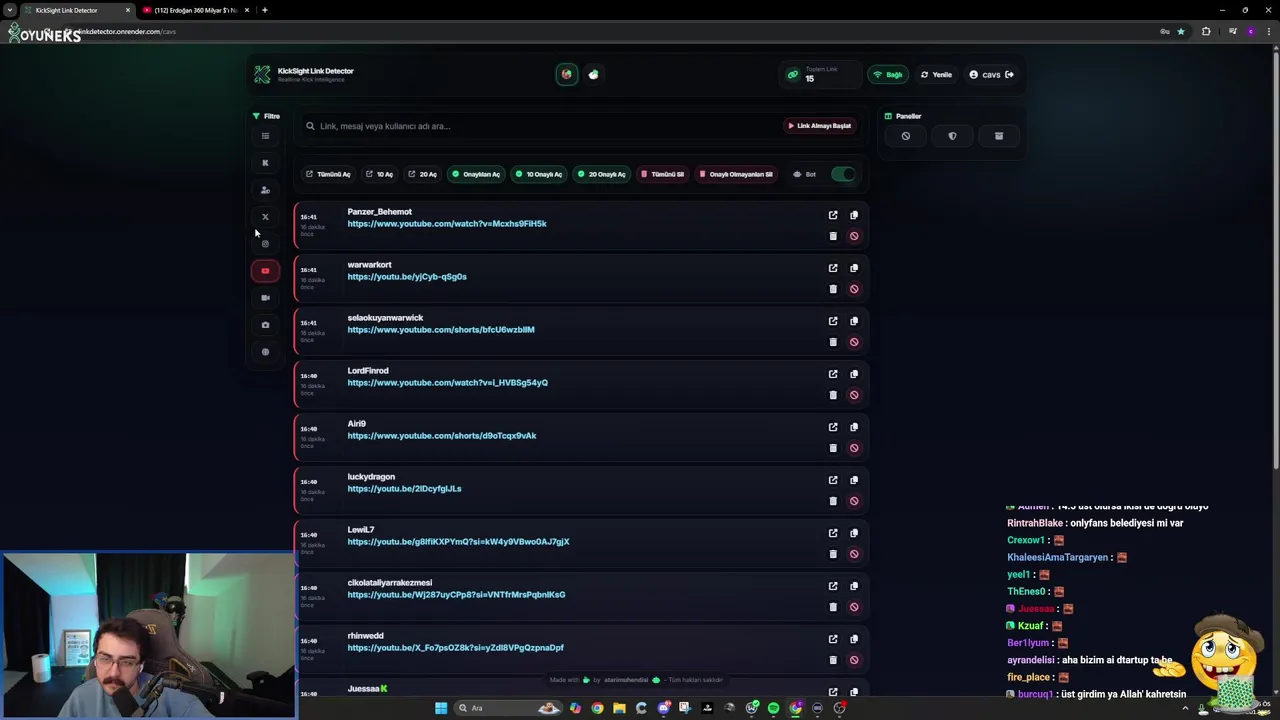Screen dimensions: 1280x720
Task: Open selaokuyanwarwick YouTube shorts link
Action: (441, 330)
